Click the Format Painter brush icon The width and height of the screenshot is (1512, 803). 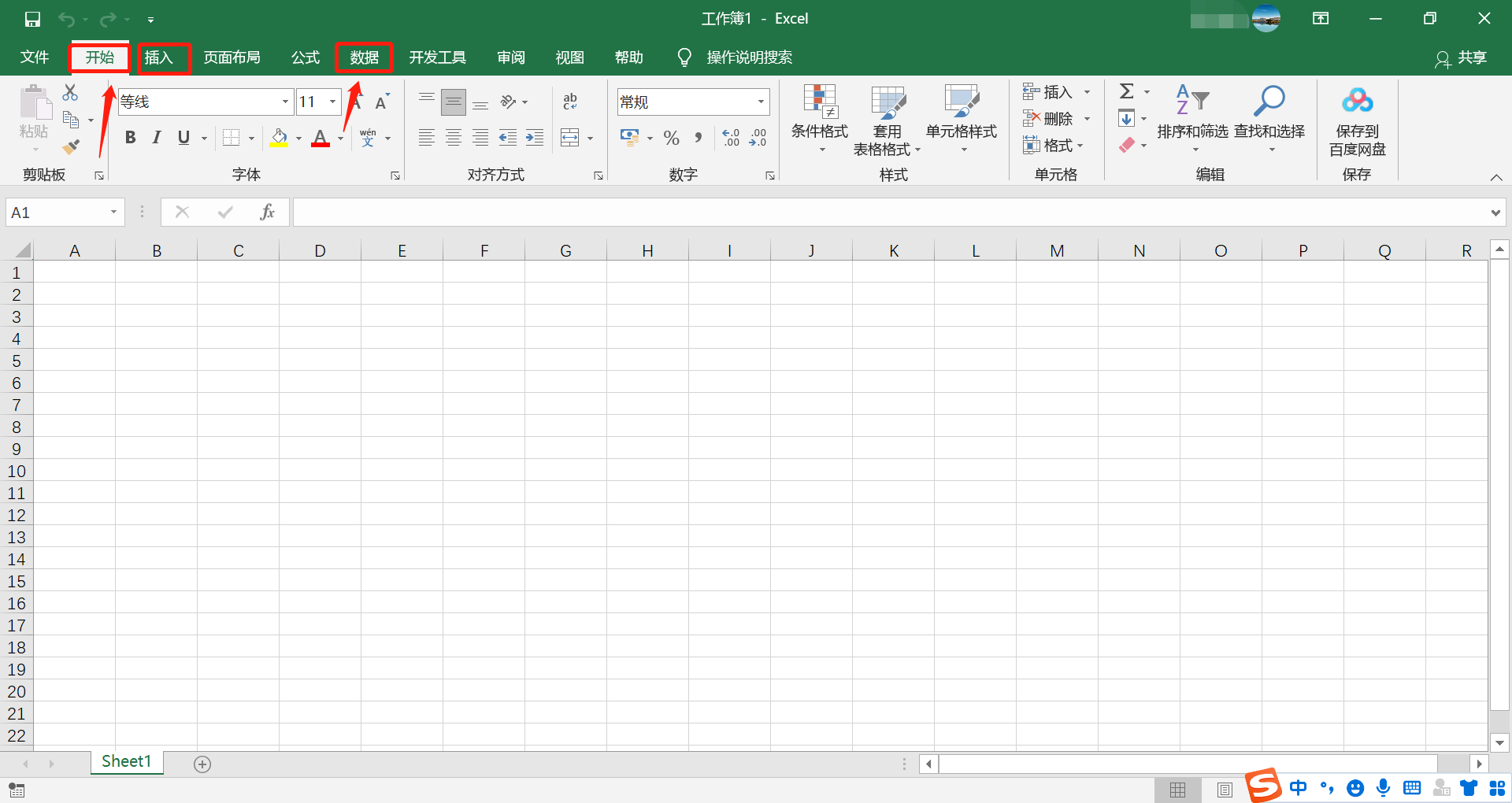71,146
